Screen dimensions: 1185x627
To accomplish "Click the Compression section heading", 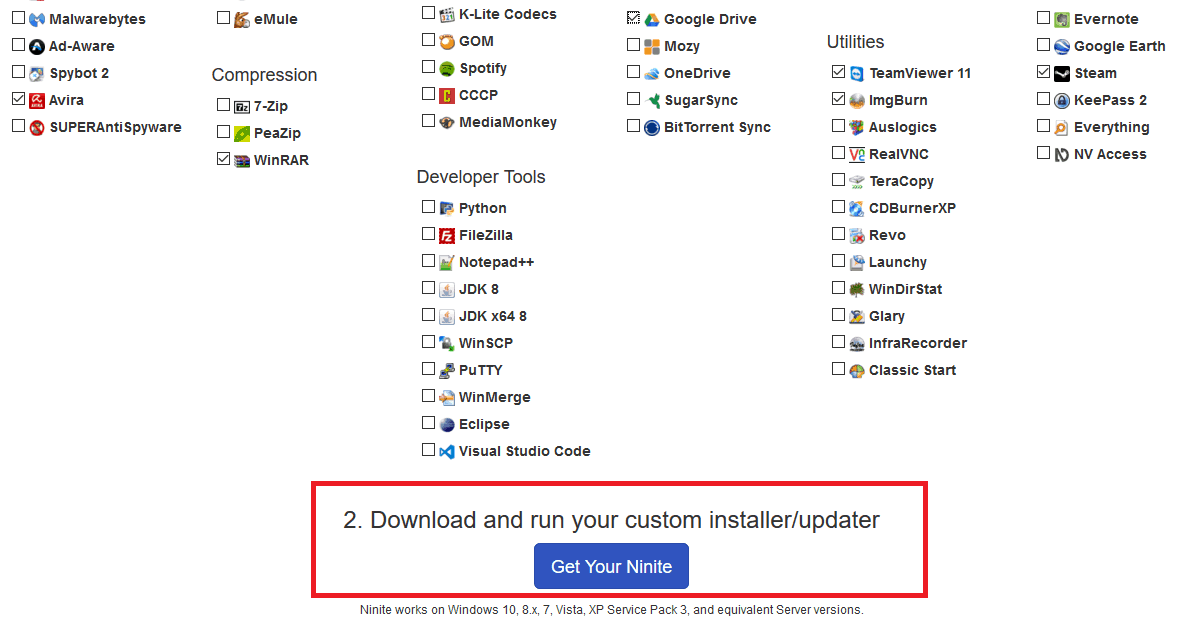I will pyautogui.click(x=265, y=76).
